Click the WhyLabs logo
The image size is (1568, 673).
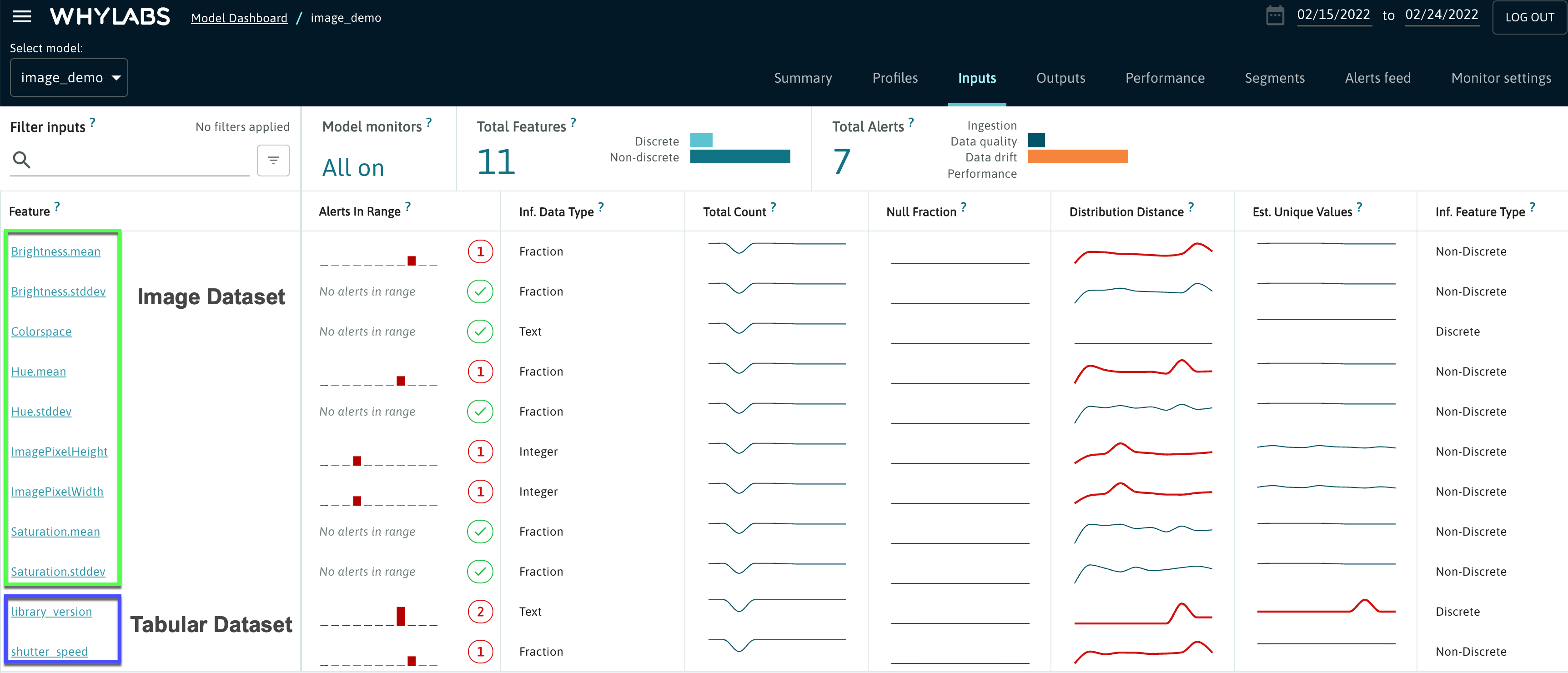point(110,16)
